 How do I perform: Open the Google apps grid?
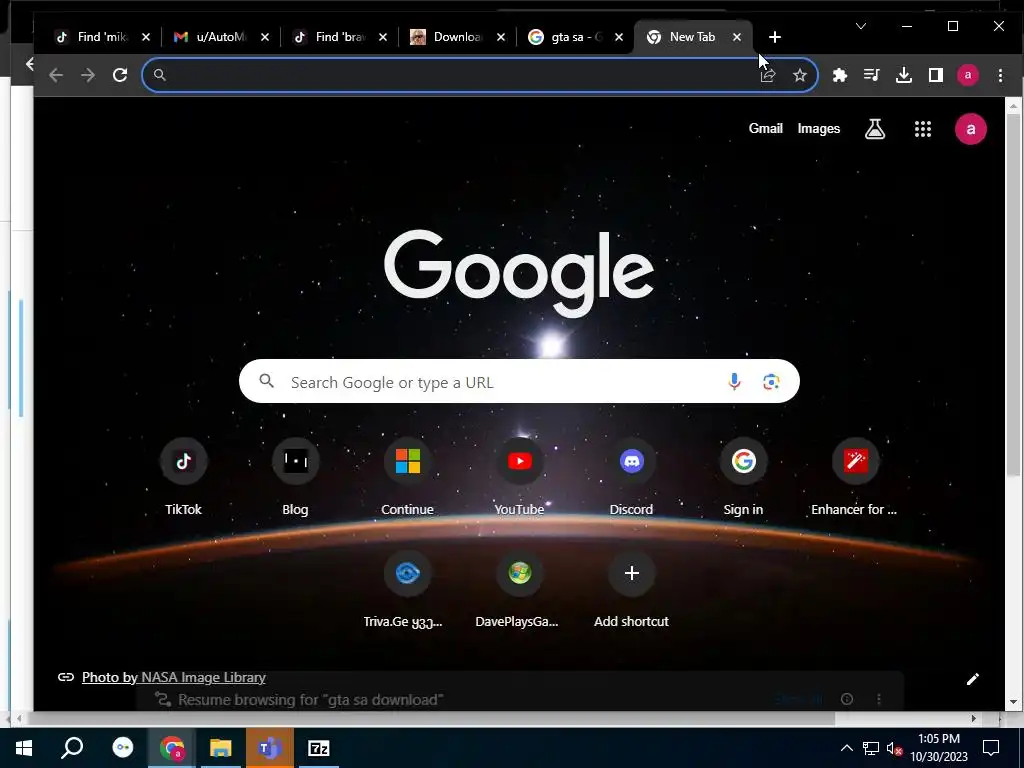pos(923,129)
